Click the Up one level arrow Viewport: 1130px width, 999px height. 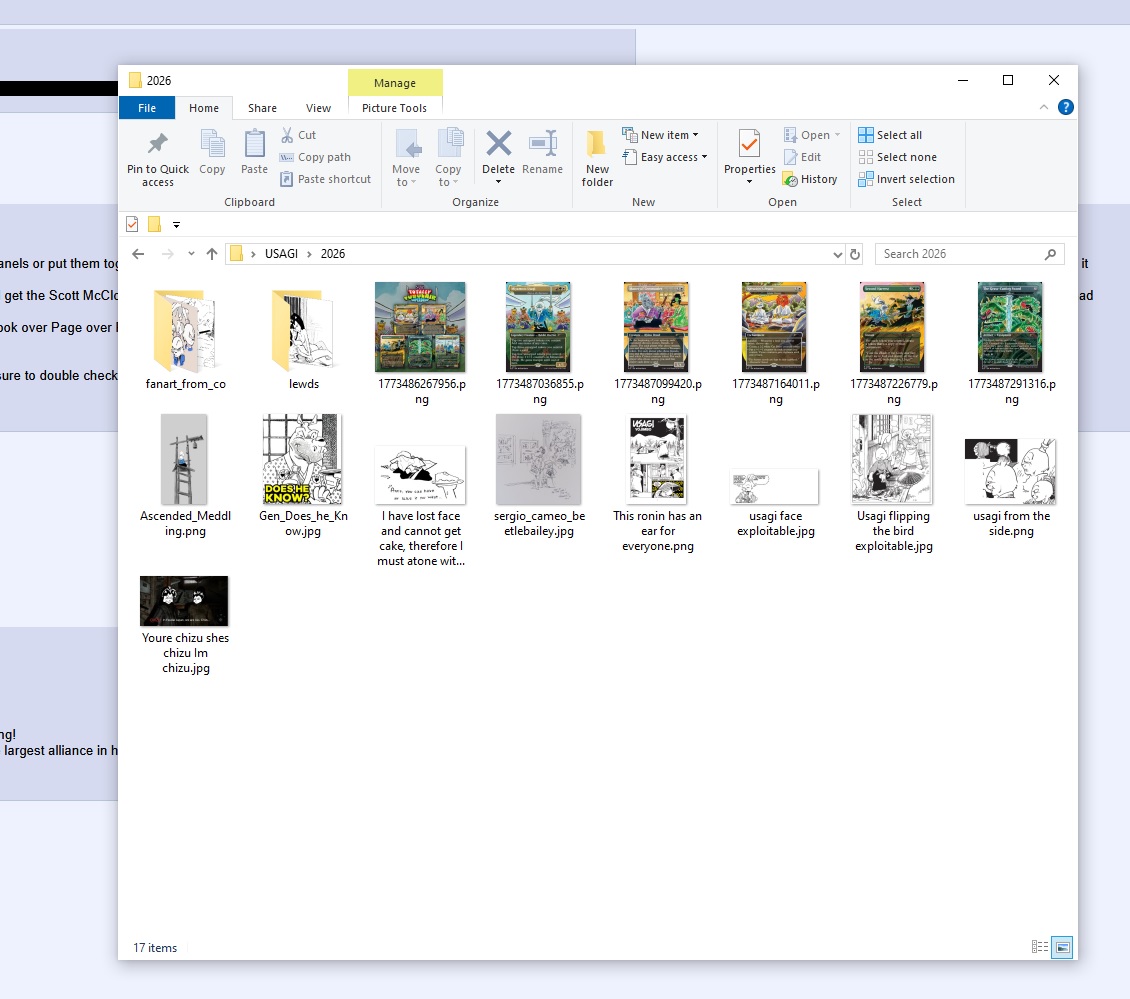click(212, 254)
